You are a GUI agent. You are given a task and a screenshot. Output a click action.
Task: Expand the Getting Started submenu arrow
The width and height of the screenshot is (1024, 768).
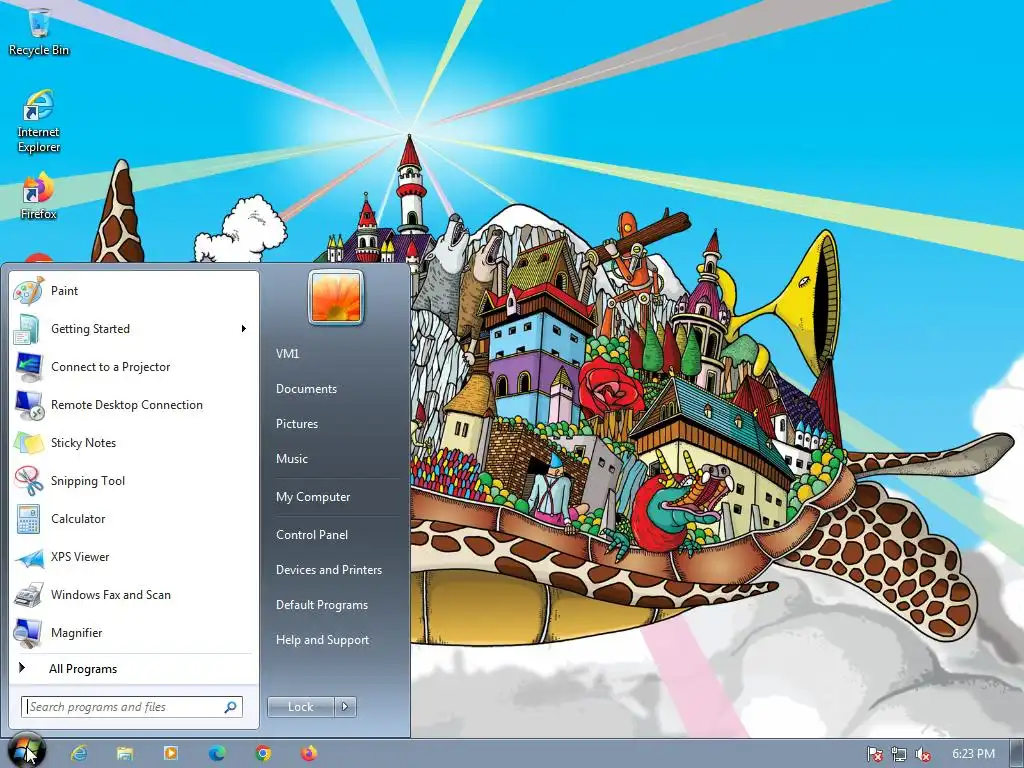click(244, 328)
